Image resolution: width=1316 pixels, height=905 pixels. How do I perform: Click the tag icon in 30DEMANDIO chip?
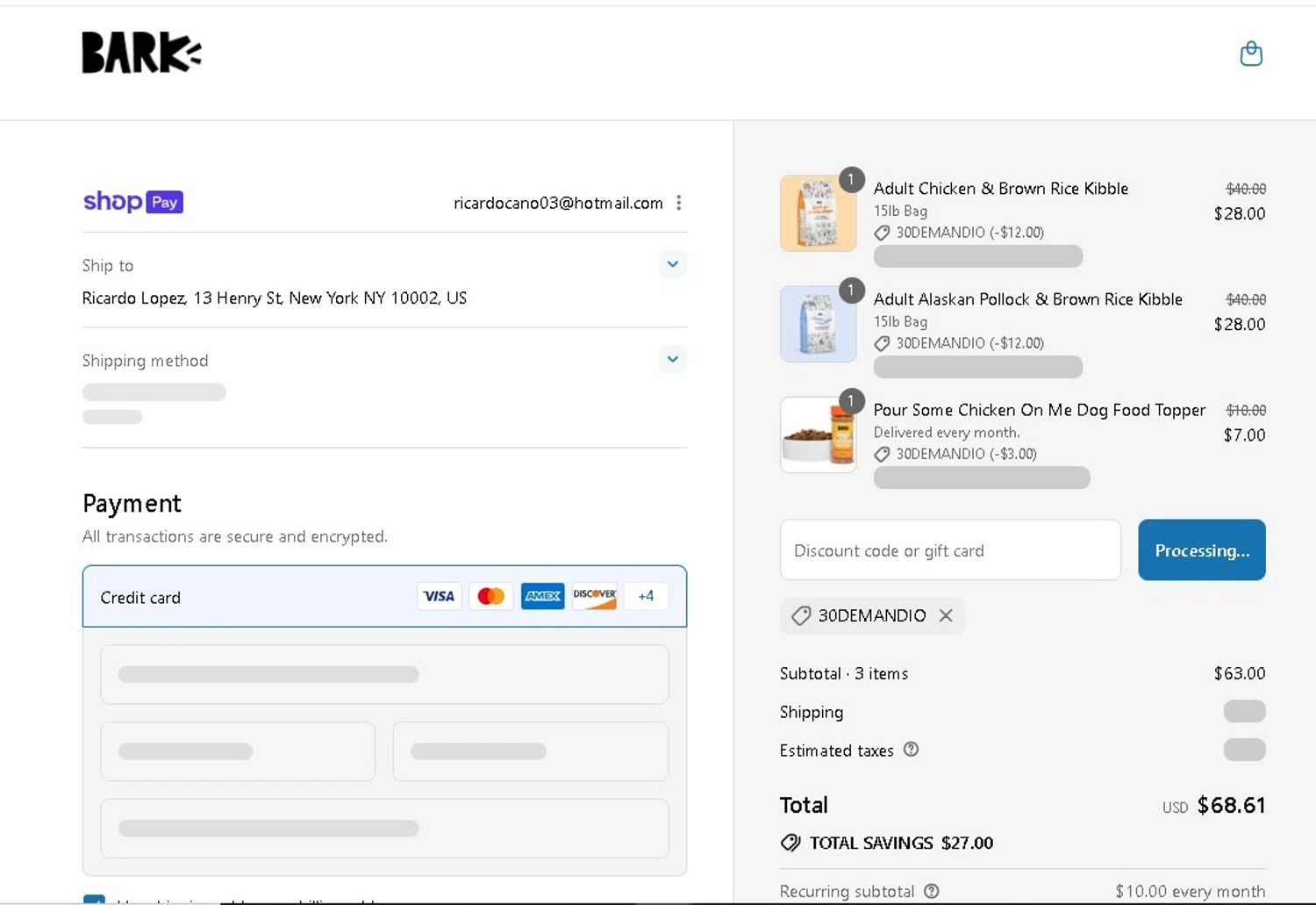[x=800, y=615]
